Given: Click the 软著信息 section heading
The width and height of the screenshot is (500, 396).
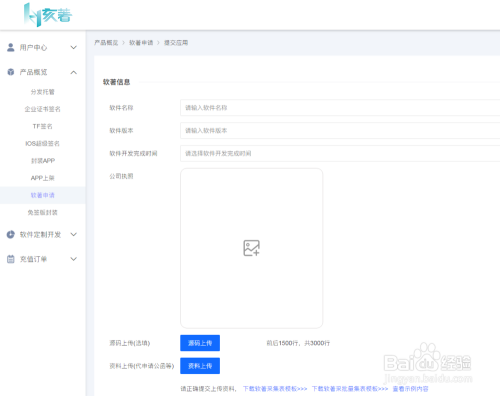Looking at the screenshot, I should pyautogui.click(x=116, y=82).
